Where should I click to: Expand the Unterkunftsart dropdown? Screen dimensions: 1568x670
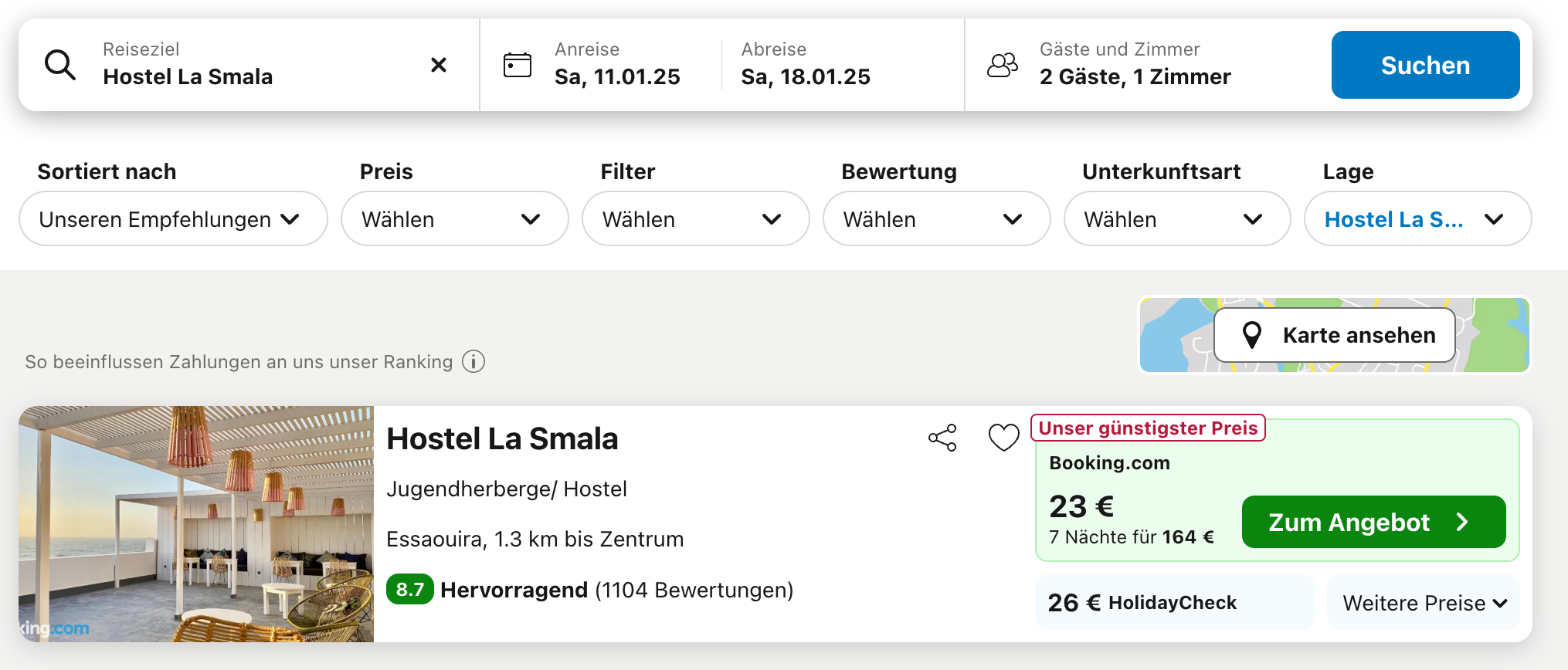(x=1177, y=219)
